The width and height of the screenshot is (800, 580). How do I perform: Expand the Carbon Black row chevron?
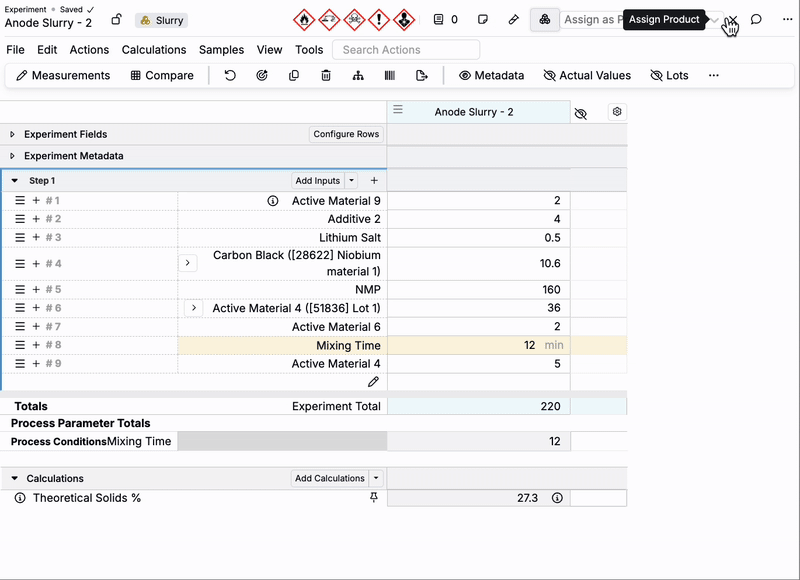click(x=188, y=263)
